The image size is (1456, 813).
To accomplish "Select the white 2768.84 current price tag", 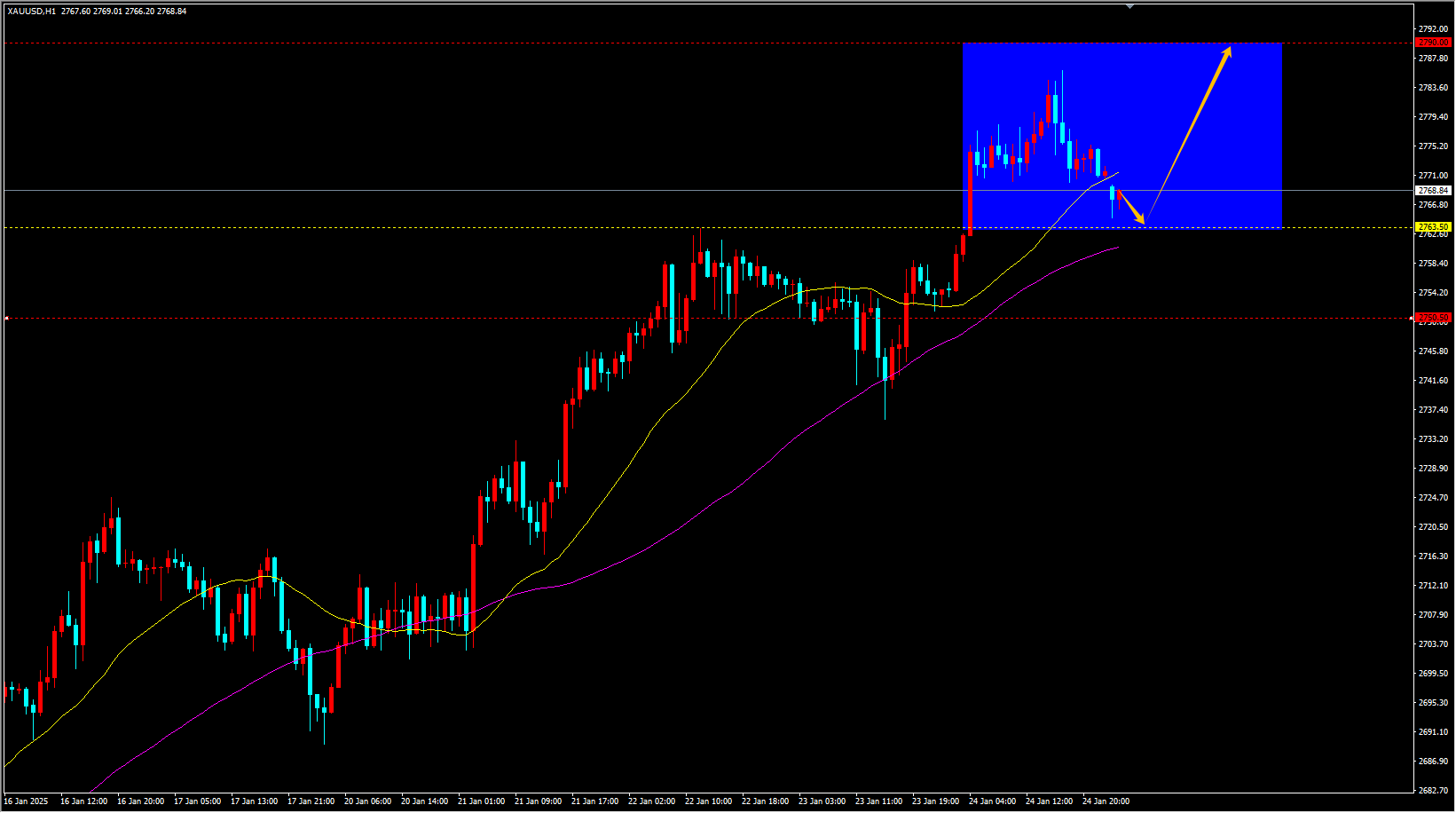I will (1434, 191).
